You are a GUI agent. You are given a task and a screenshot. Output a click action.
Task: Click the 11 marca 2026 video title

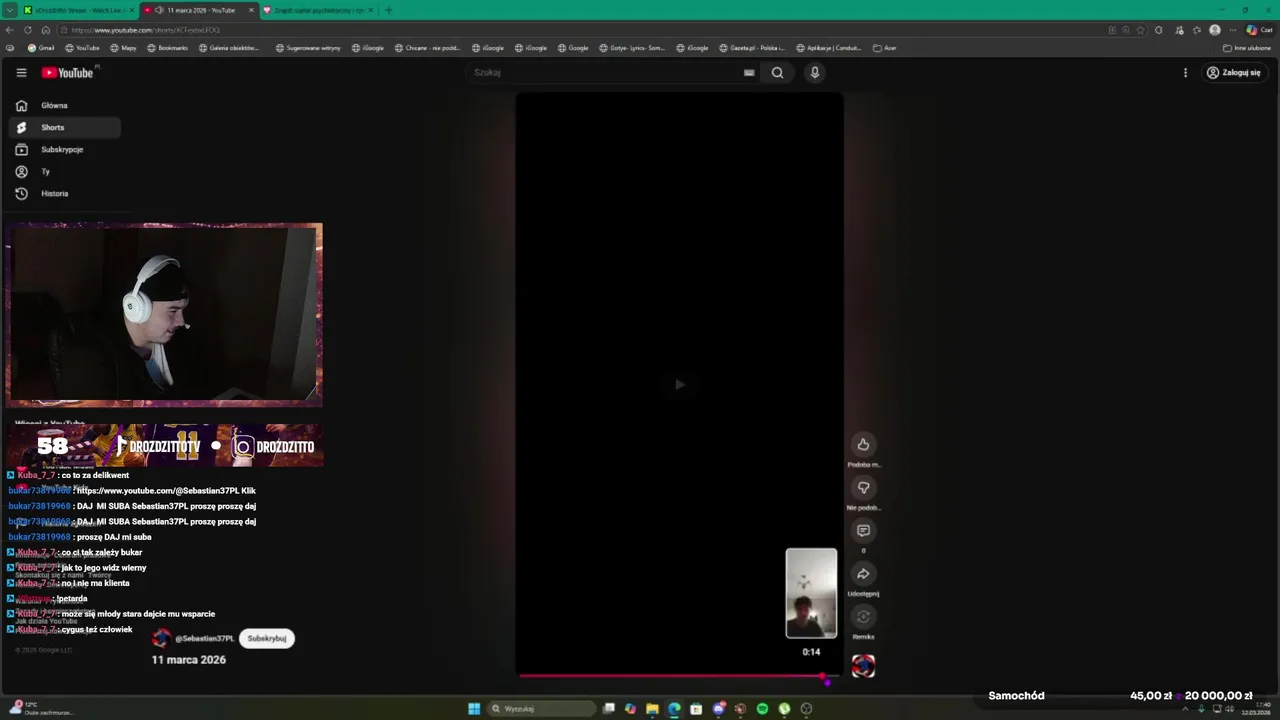(x=189, y=660)
